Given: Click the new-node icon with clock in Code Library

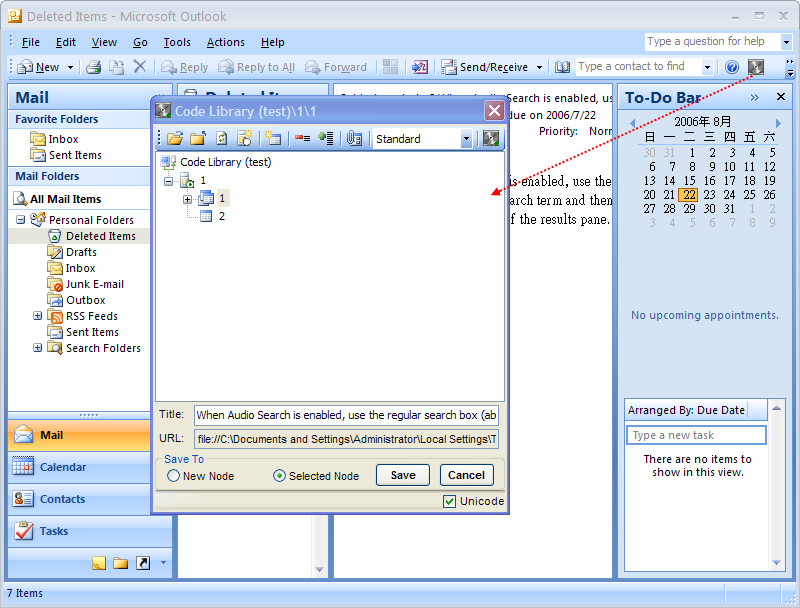Looking at the screenshot, I should point(244,138).
